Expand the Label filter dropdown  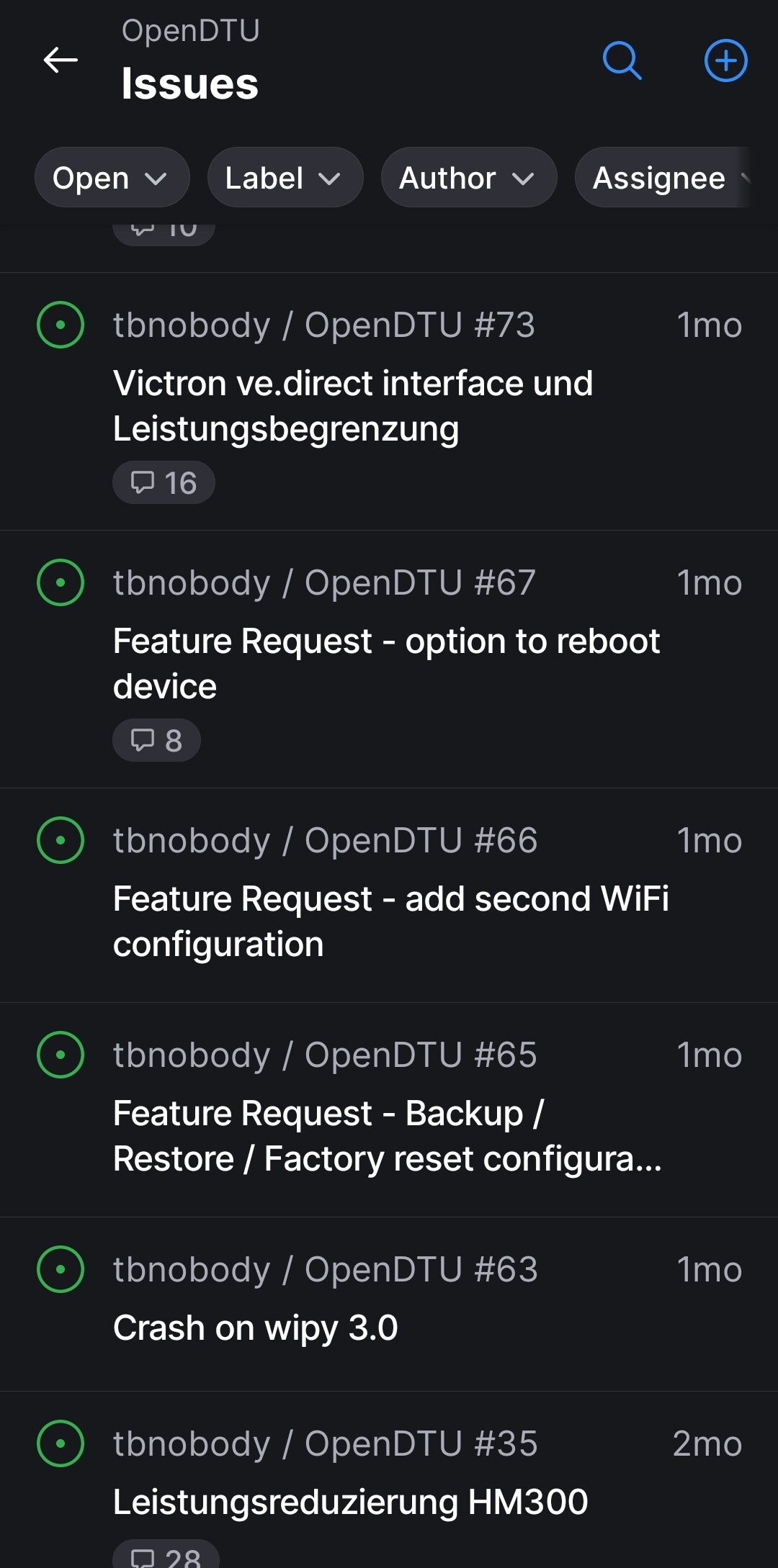click(285, 178)
